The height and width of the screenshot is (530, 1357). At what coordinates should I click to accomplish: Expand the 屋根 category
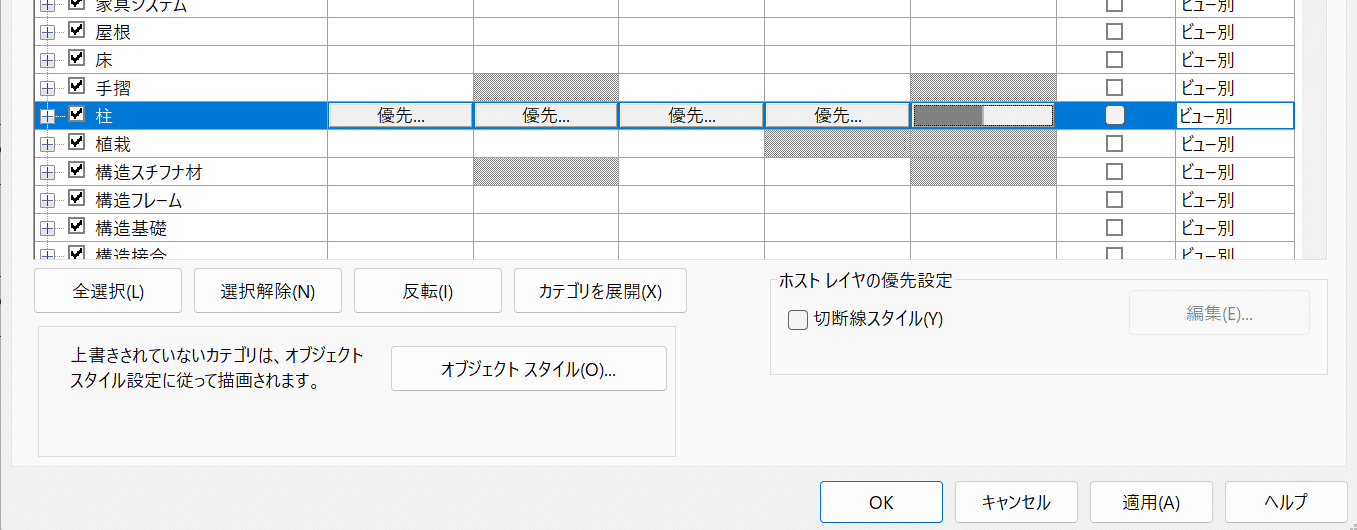[x=47, y=32]
